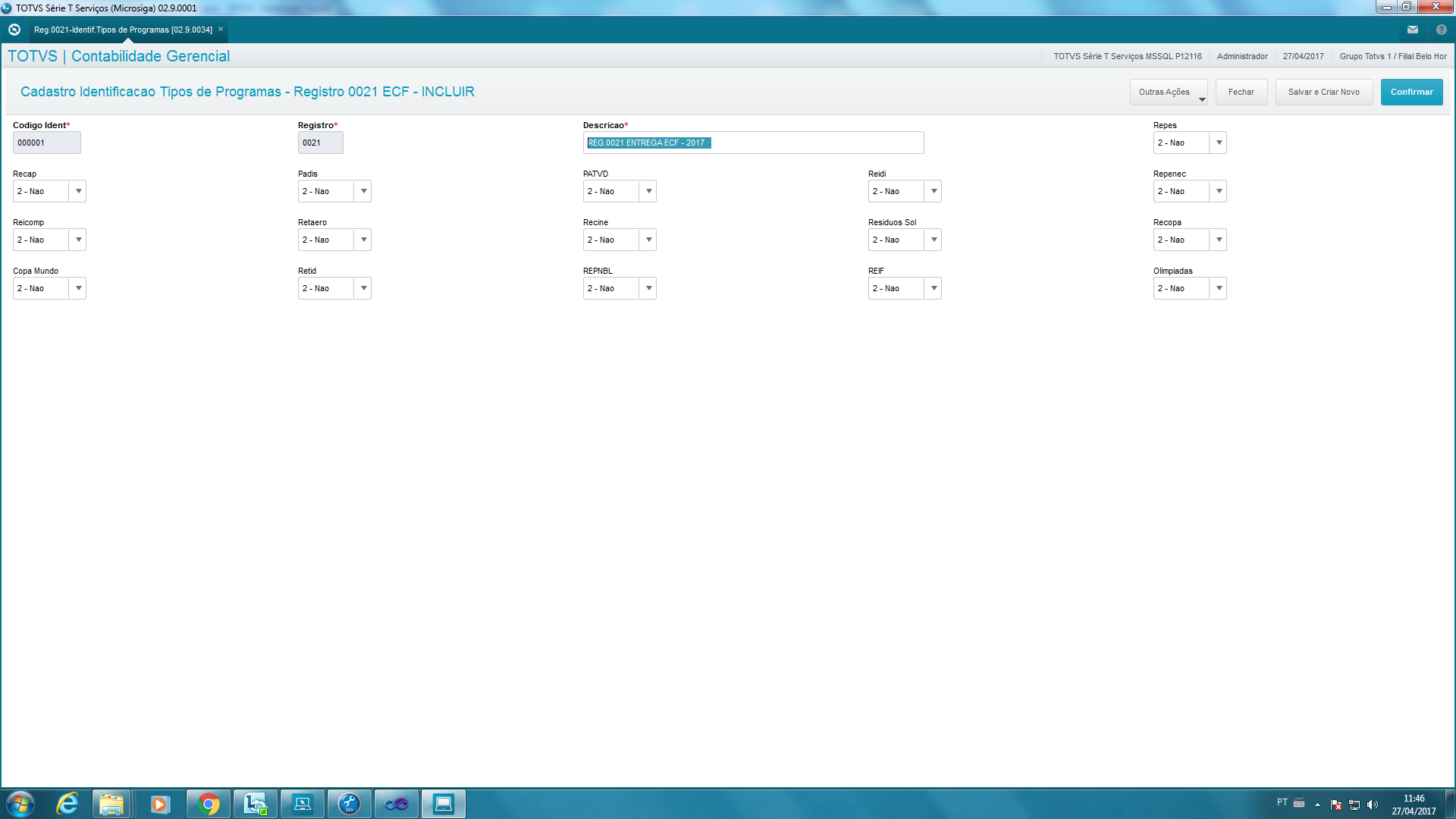The image size is (1456, 819).
Task: Open the Copa Mundo combo box
Action: point(78,288)
